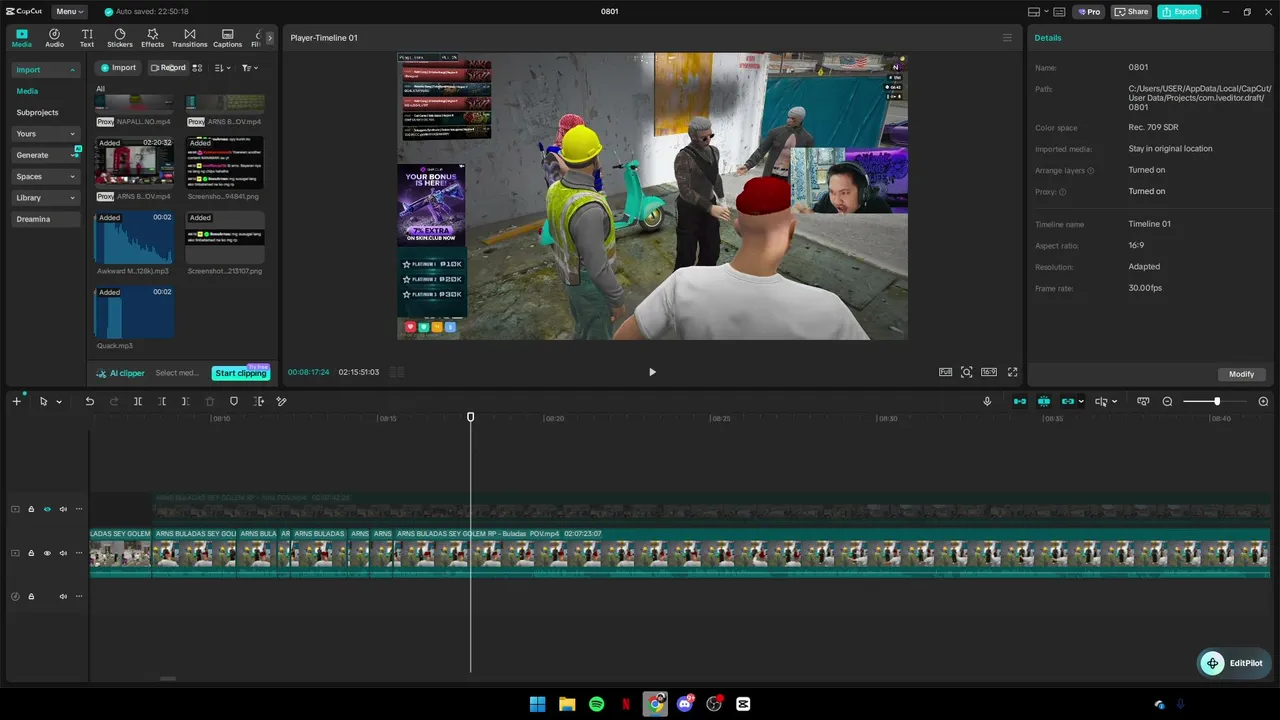Mute the audio track

point(63,597)
